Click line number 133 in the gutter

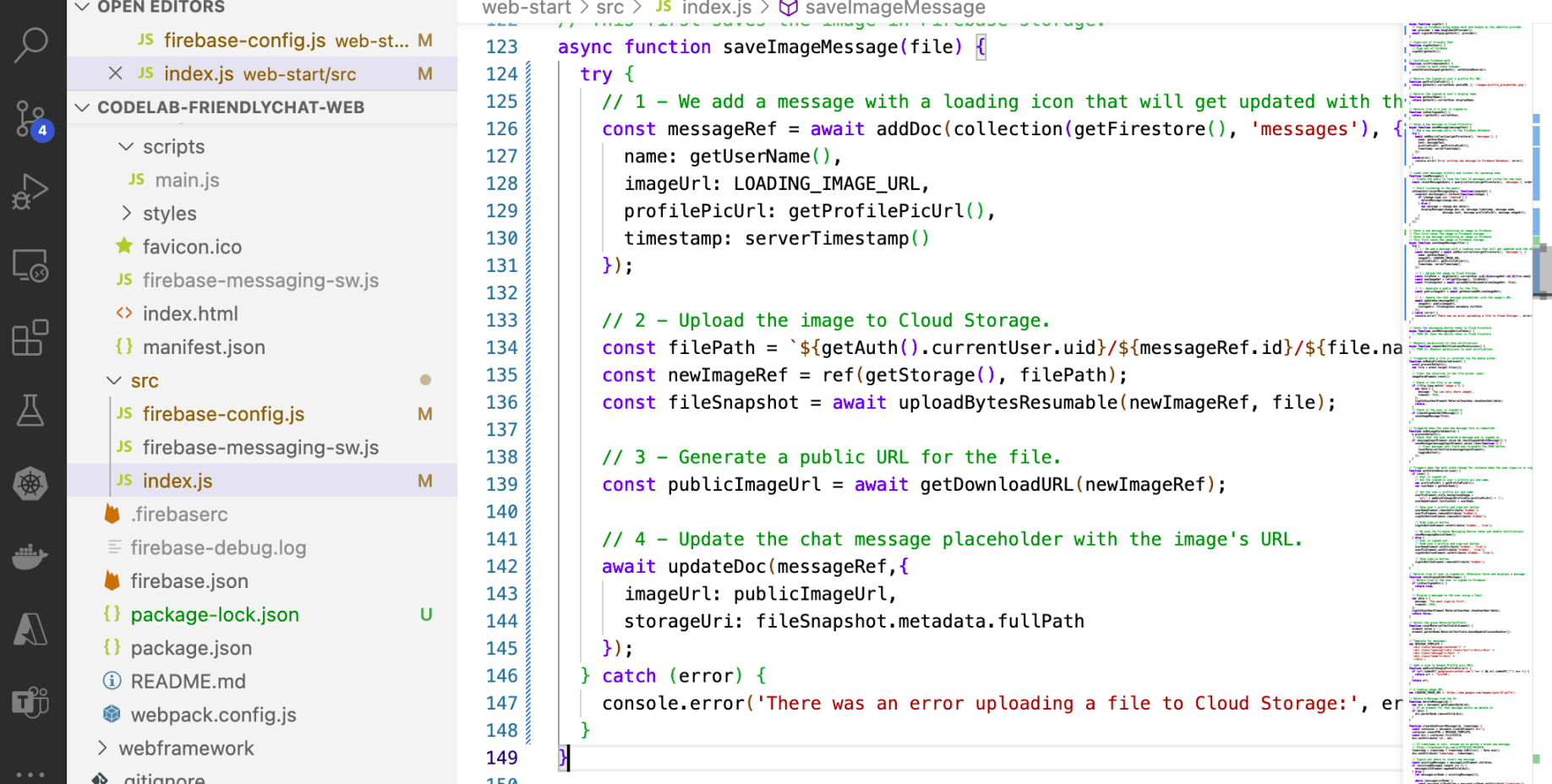point(501,320)
